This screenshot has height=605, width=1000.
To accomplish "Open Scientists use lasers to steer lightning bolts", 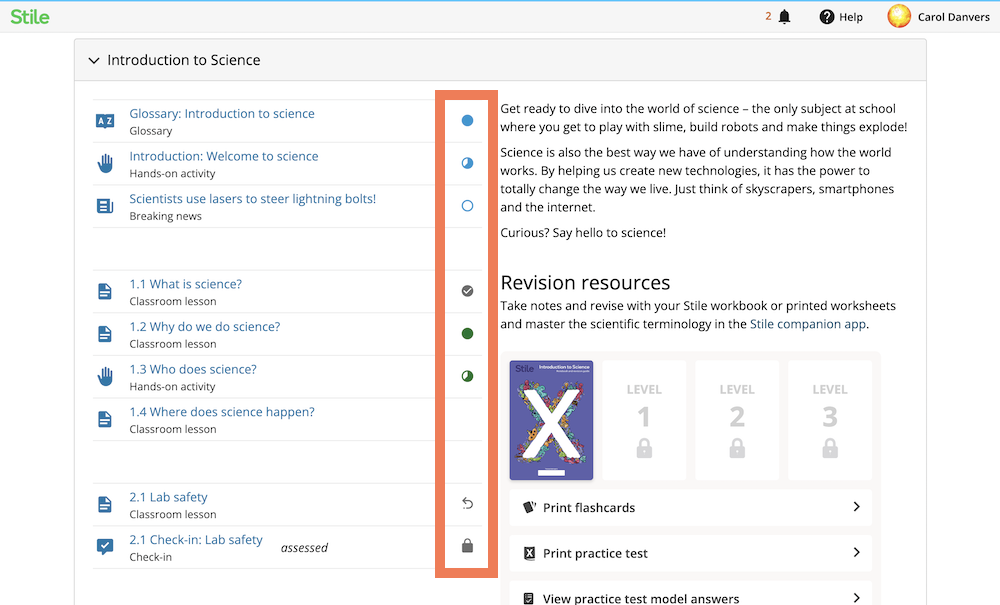I will (x=253, y=199).
